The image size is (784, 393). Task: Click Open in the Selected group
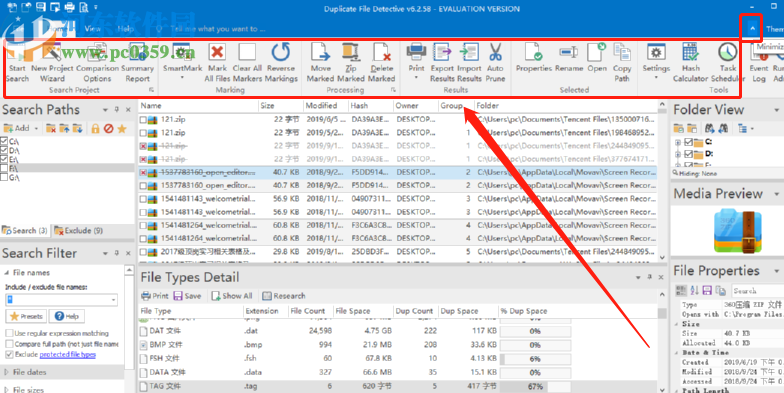[596, 58]
